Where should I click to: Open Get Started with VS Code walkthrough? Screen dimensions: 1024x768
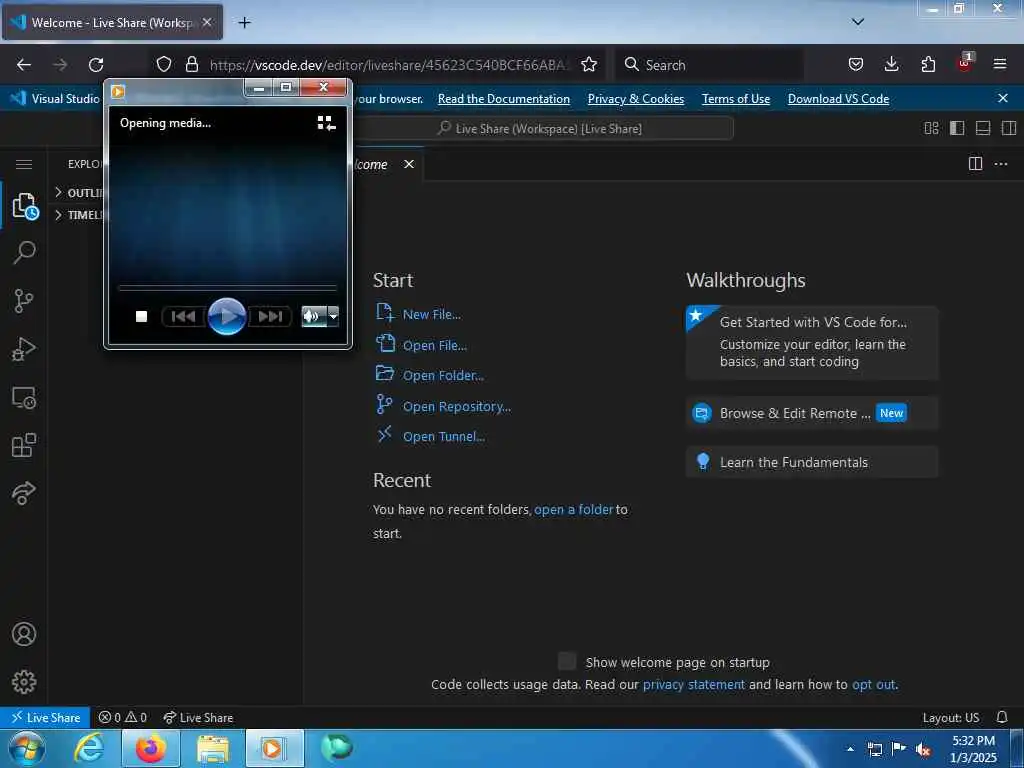[x=812, y=342]
